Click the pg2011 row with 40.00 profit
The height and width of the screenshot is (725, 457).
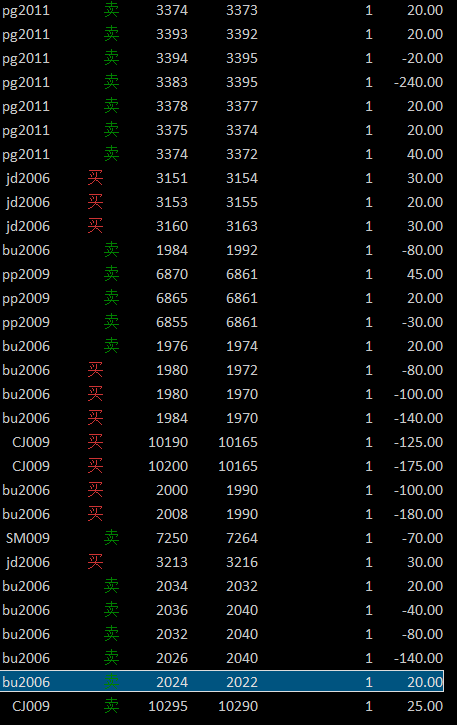[222, 154]
